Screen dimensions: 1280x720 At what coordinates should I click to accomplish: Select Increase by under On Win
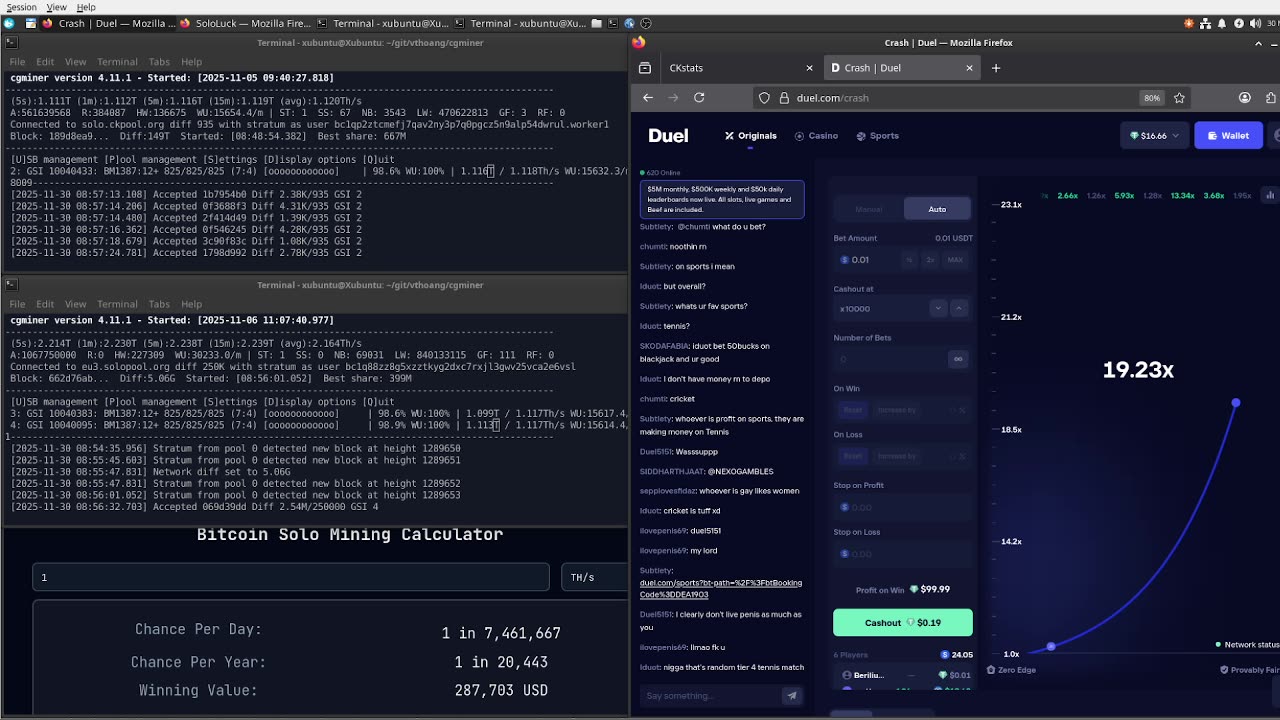tap(897, 410)
